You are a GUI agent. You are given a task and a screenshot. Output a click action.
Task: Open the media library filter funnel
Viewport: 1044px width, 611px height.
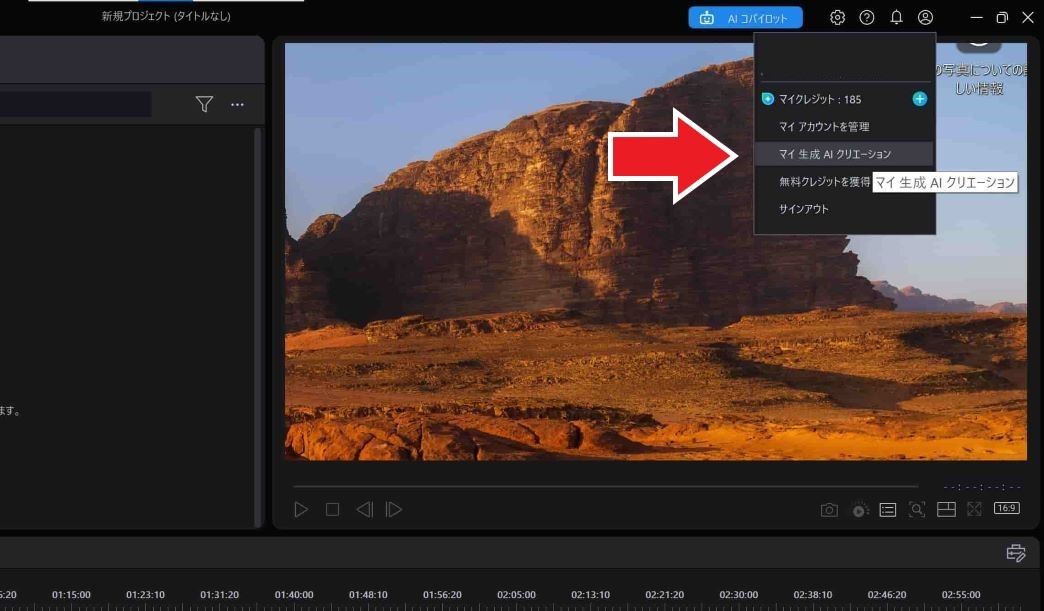coord(204,104)
